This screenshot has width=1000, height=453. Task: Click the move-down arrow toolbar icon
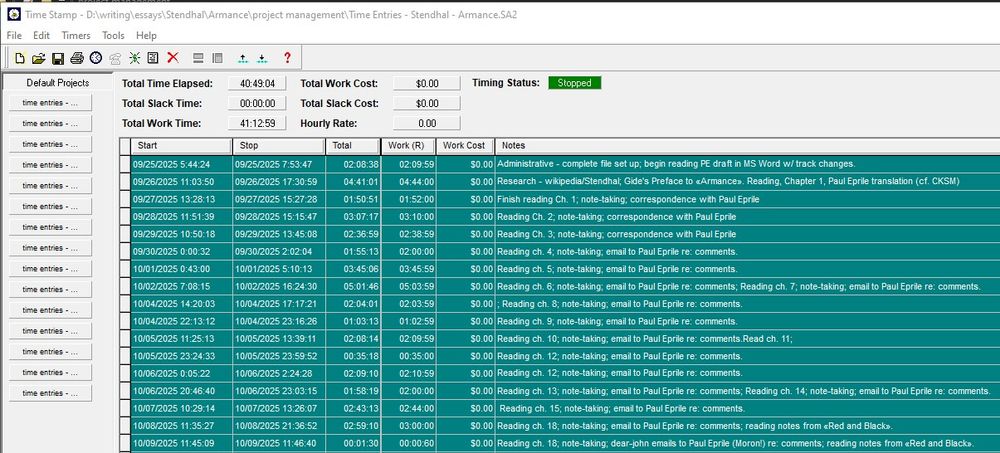(x=261, y=58)
